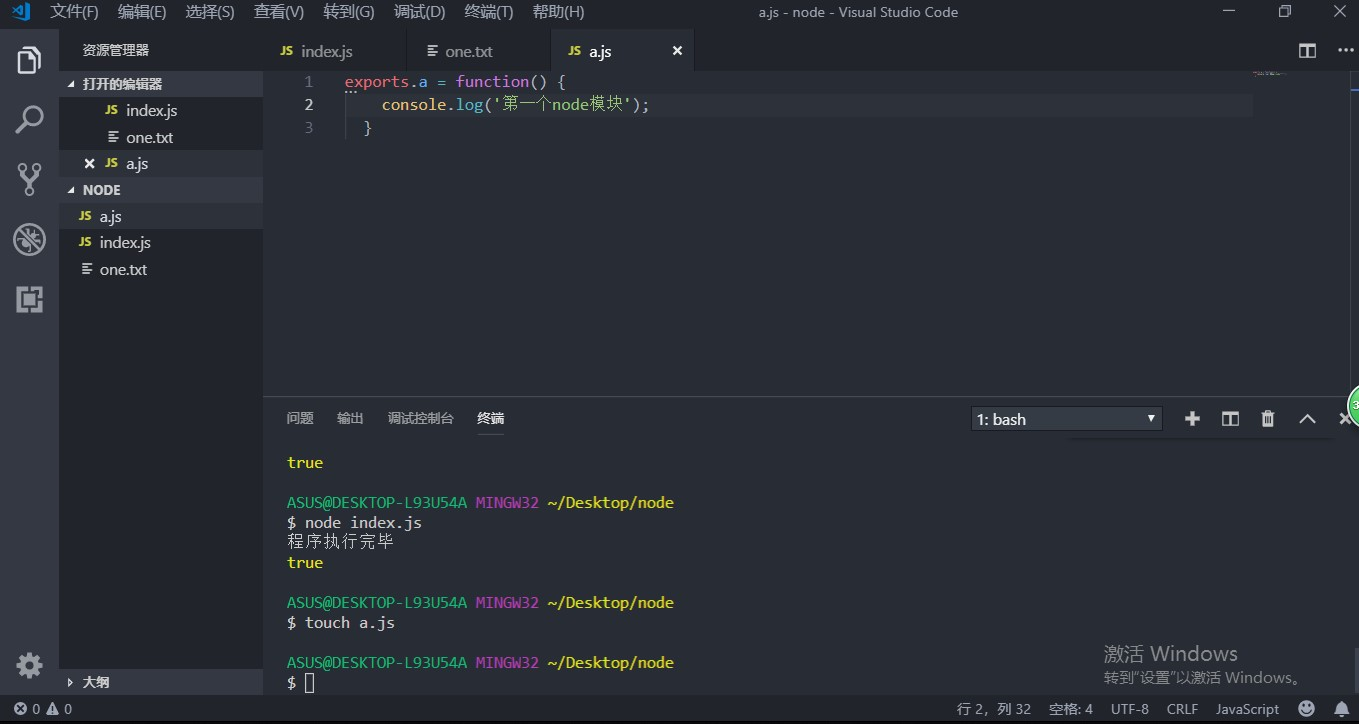Close a.js in open editors list

click(x=90, y=164)
